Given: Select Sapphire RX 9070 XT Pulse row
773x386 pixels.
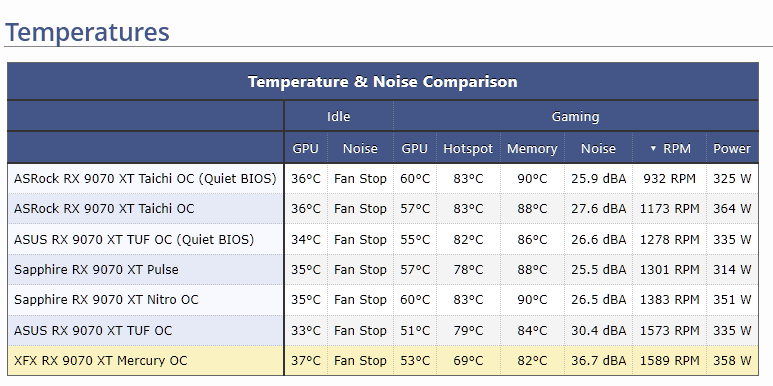Looking at the screenshot, I should click(x=383, y=270).
